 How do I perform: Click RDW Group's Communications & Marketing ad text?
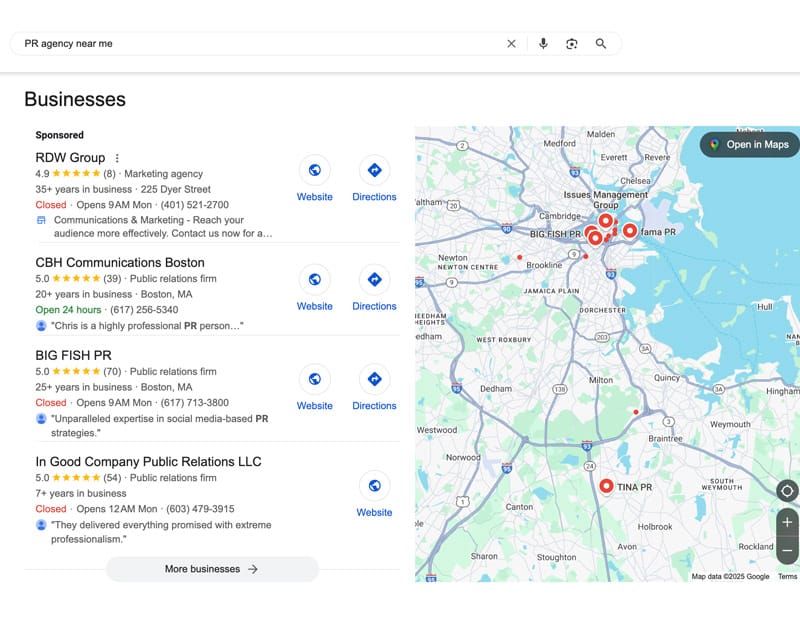pos(163,227)
